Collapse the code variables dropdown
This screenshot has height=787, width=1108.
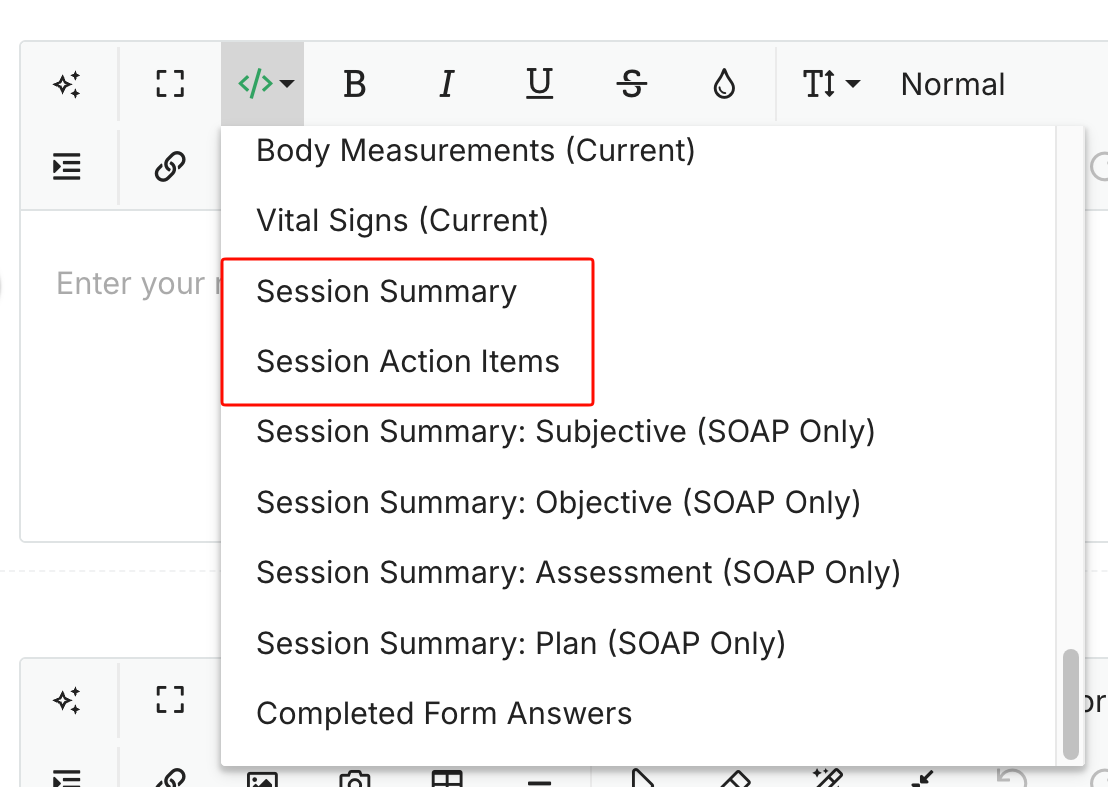263,84
